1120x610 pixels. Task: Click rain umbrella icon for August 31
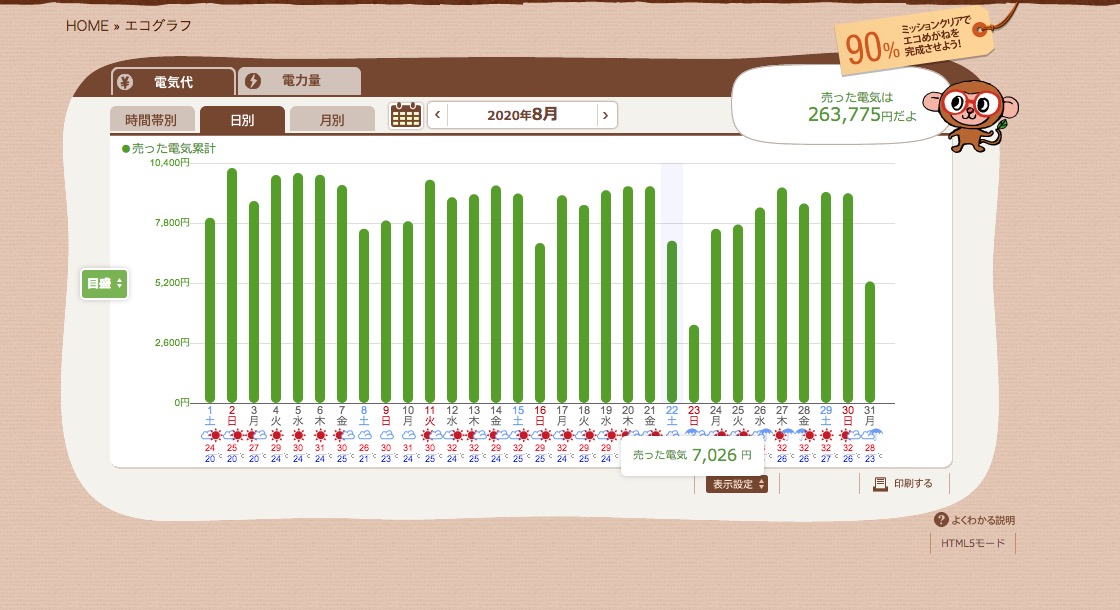tap(871, 434)
